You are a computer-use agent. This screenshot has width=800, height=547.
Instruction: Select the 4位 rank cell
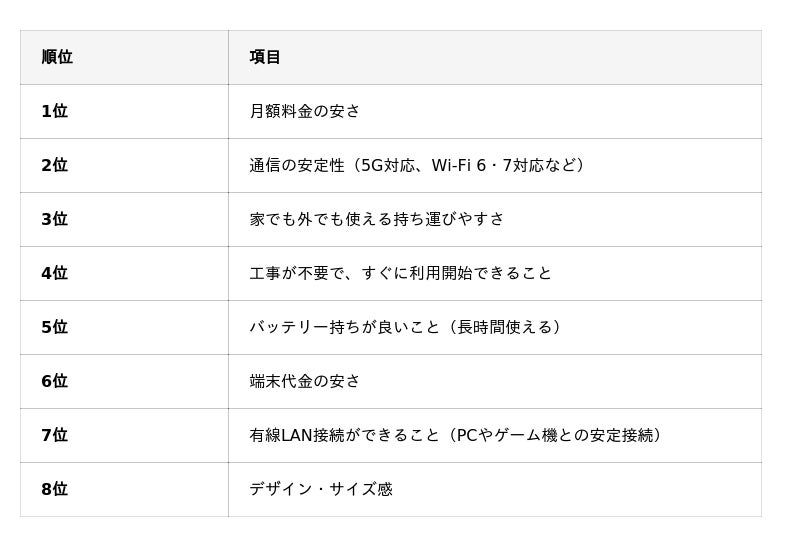coord(54,273)
